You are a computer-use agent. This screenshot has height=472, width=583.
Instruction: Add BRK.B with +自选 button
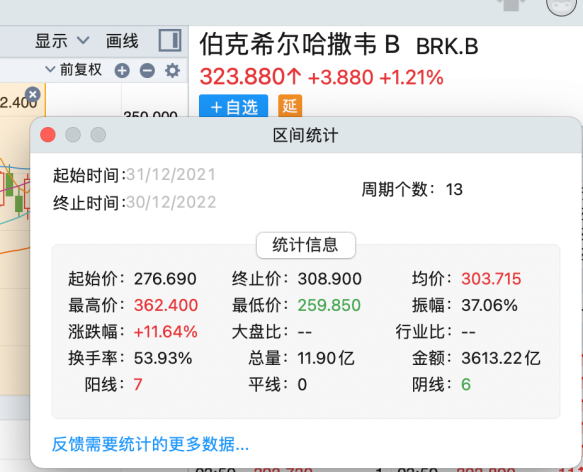point(233,107)
